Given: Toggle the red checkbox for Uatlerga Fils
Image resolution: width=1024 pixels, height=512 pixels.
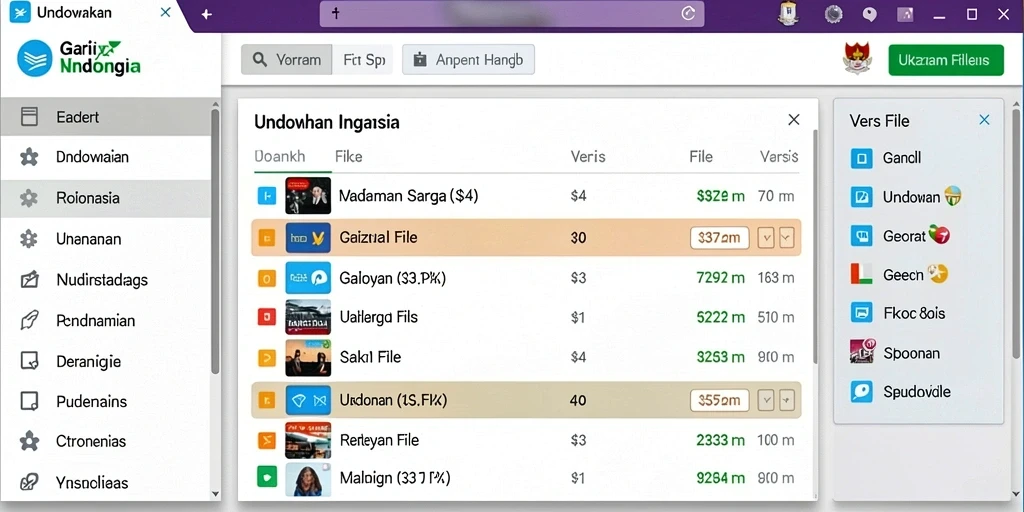Looking at the screenshot, I should pos(267,317).
